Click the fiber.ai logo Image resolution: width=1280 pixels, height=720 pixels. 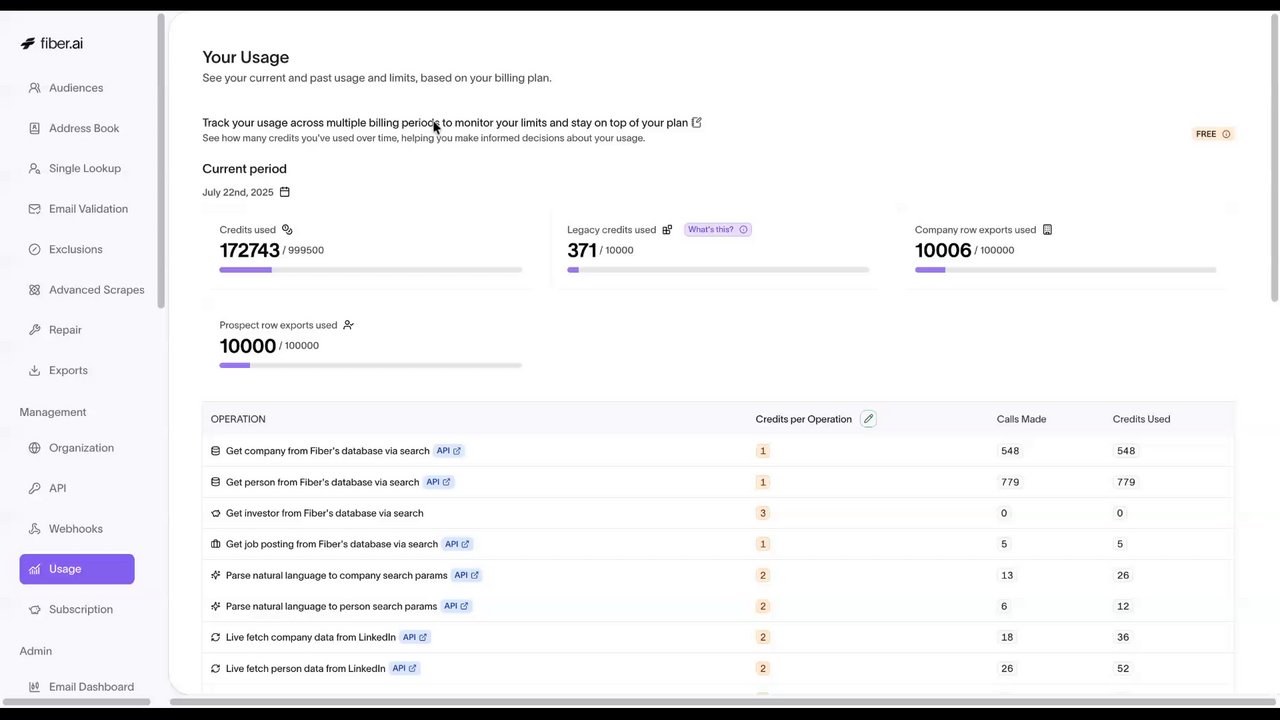pyautogui.click(x=52, y=44)
